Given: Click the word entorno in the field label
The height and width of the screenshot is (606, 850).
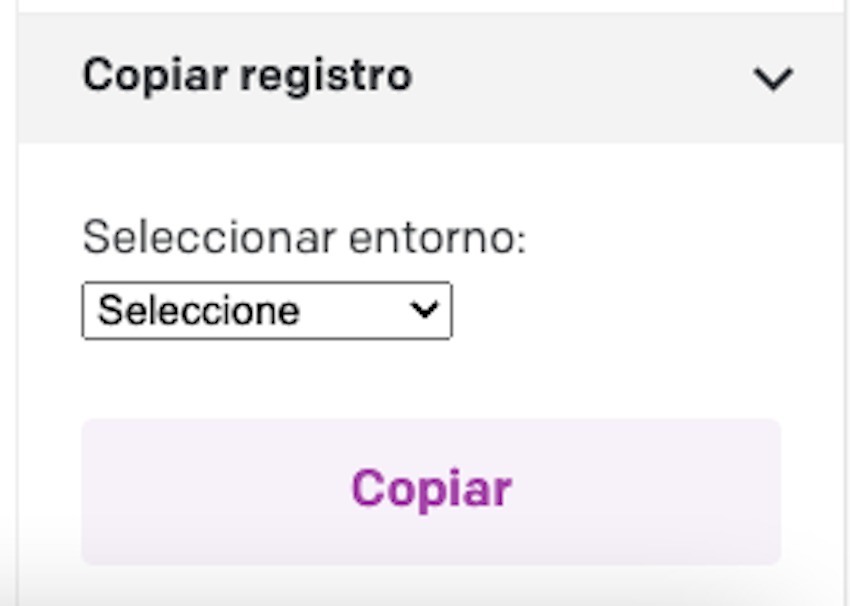Looking at the screenshot, I should coord(437,238).
